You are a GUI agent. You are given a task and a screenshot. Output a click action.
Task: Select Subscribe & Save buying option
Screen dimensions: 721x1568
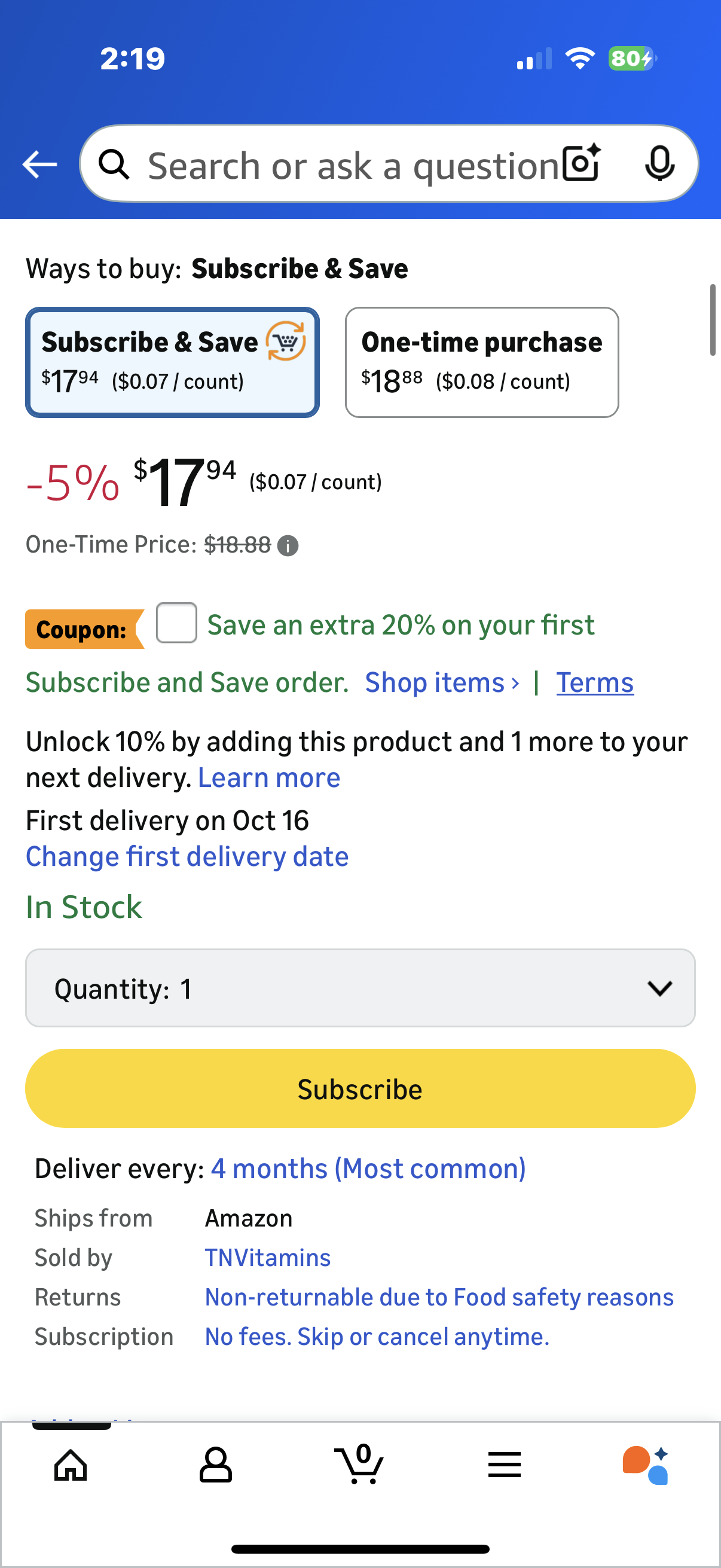[172, 362]
